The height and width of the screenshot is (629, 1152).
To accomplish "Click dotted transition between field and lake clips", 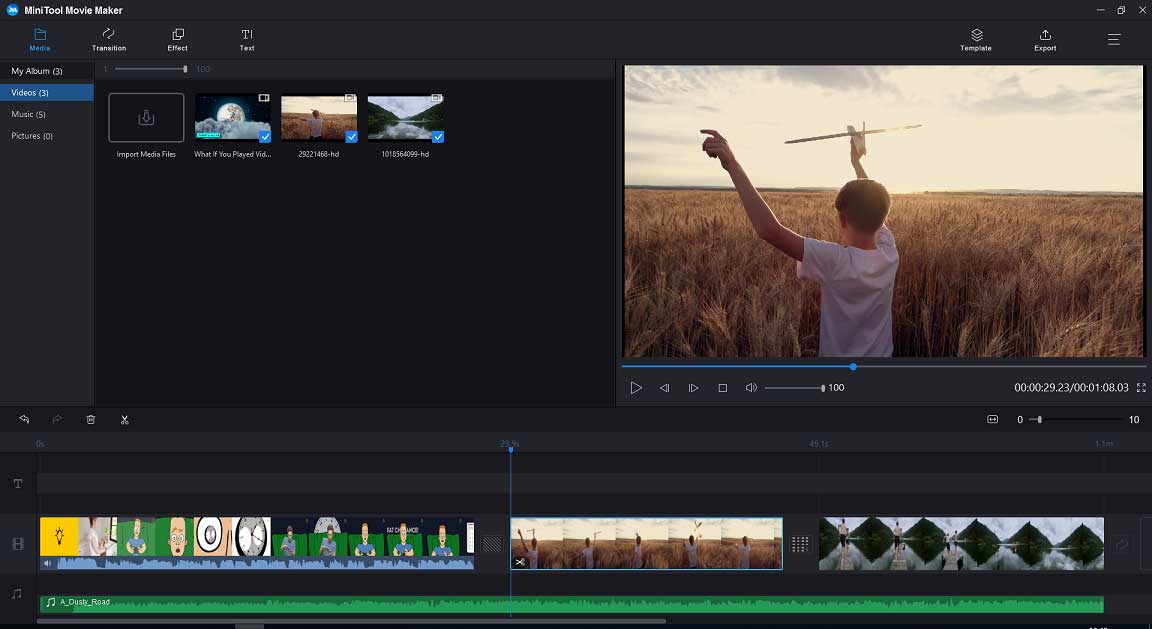I will pos(800,544).
